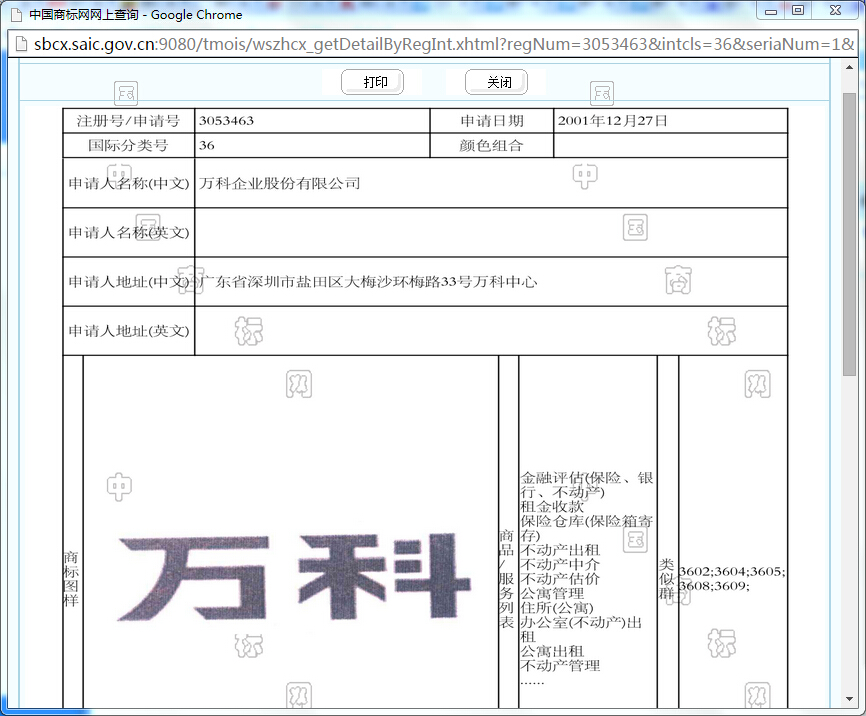The image size is (866, 716).
Task: Click the 申请人地址(中文) label
Action: coord(129,282)
